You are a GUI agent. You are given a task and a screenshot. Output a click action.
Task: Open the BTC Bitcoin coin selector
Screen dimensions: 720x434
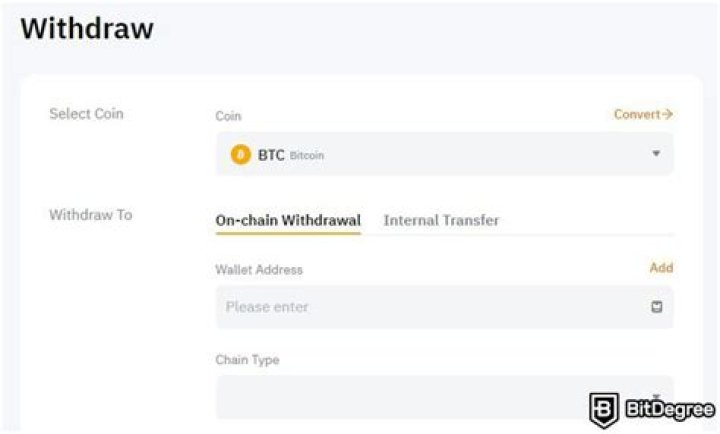pyautogui.click(x=444, y=155)
